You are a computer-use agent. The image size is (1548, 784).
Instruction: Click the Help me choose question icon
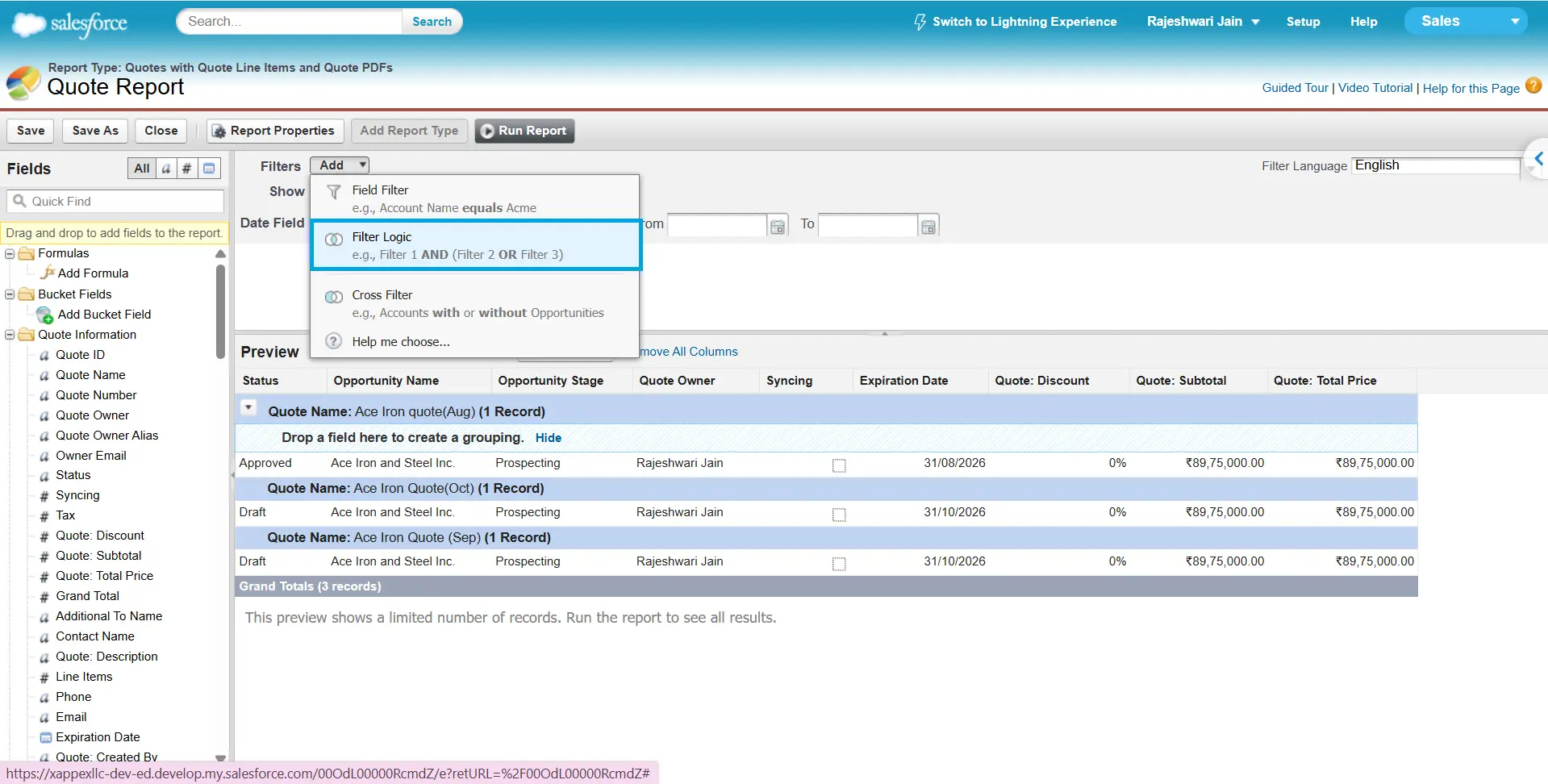tap(334, 341)
